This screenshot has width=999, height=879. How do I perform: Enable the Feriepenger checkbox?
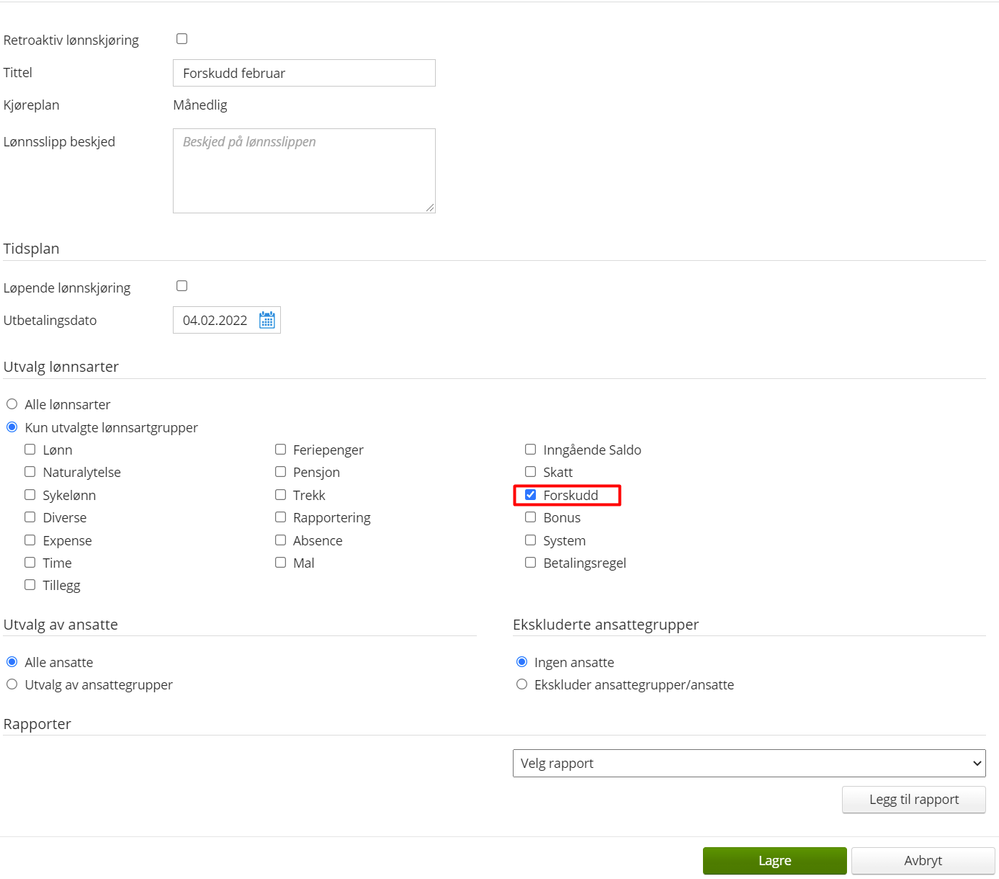(280, 450)
